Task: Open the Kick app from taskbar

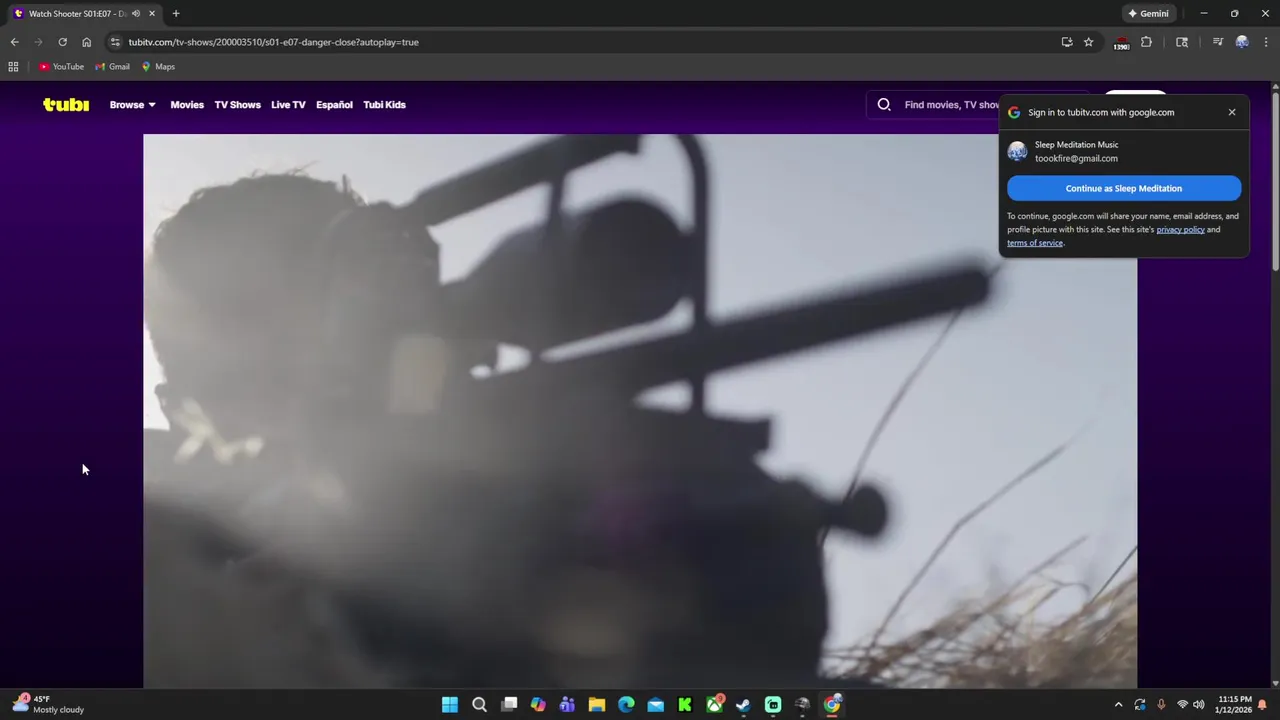Action: [685, 705]
